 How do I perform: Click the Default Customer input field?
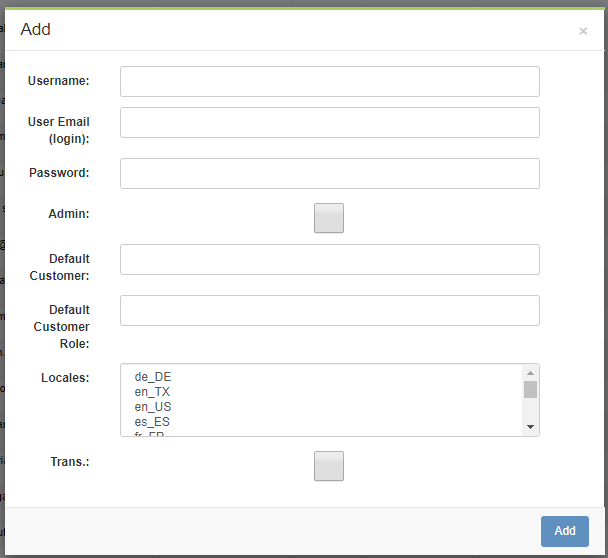(x=329, y=259)
